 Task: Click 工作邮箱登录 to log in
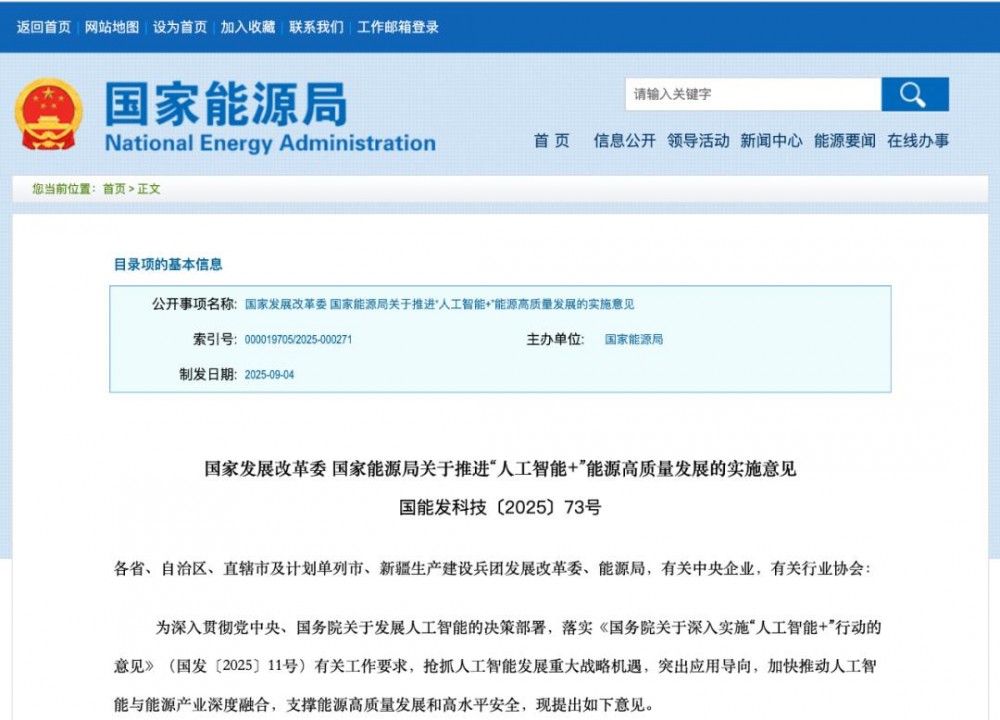(398, 27)
